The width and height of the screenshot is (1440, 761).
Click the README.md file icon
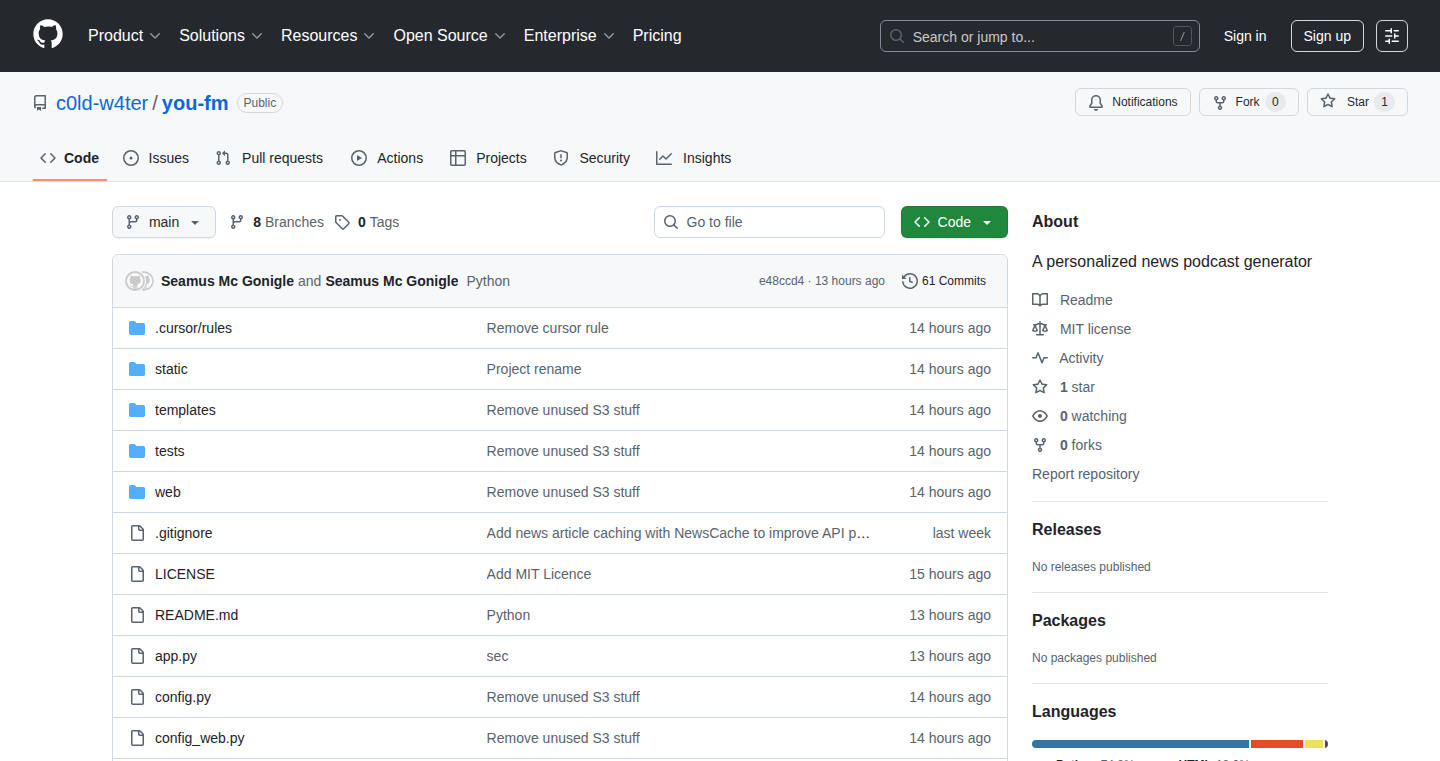137,615
